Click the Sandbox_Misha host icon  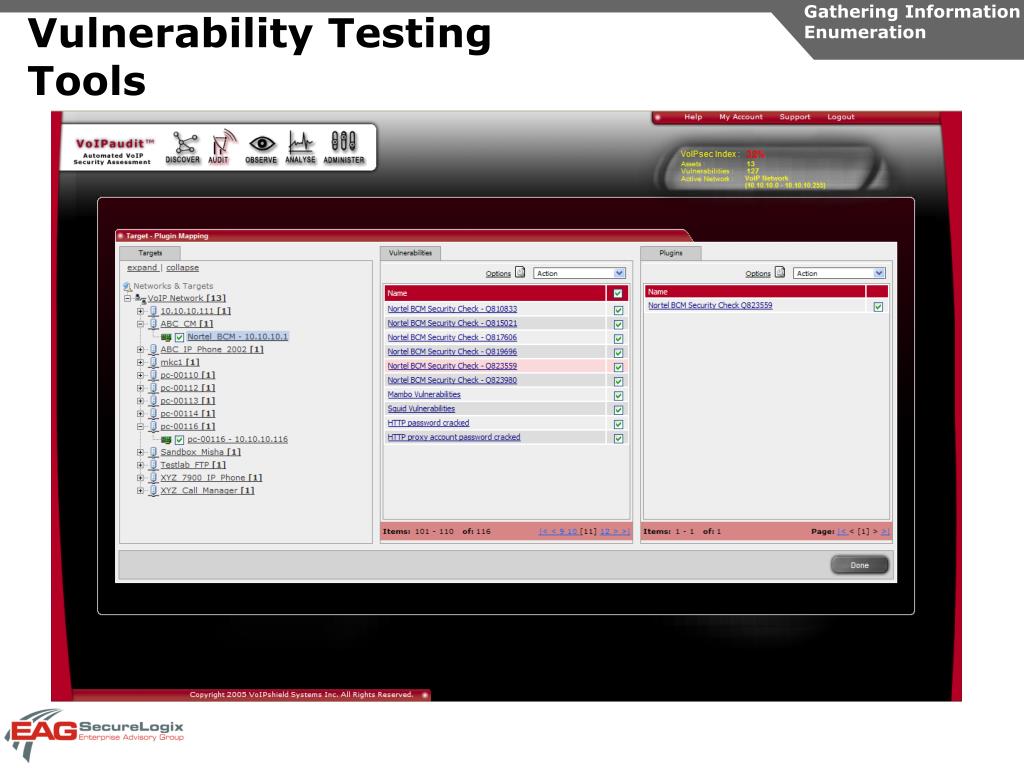[153, 452]
